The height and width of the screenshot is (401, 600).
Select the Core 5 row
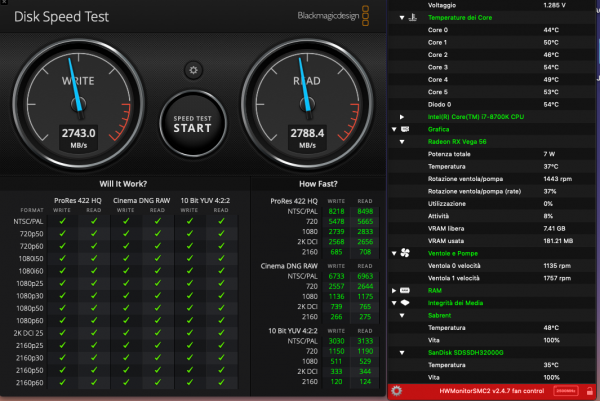click(492, 92)
